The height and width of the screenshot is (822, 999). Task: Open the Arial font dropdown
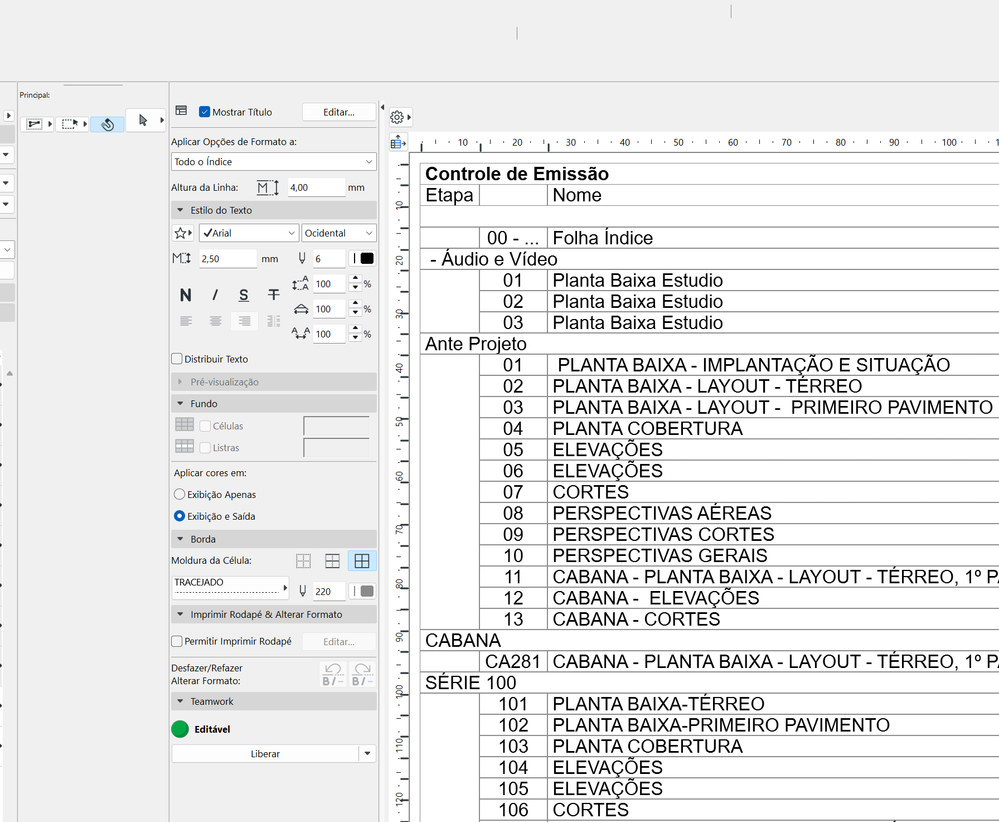(248, 233)
